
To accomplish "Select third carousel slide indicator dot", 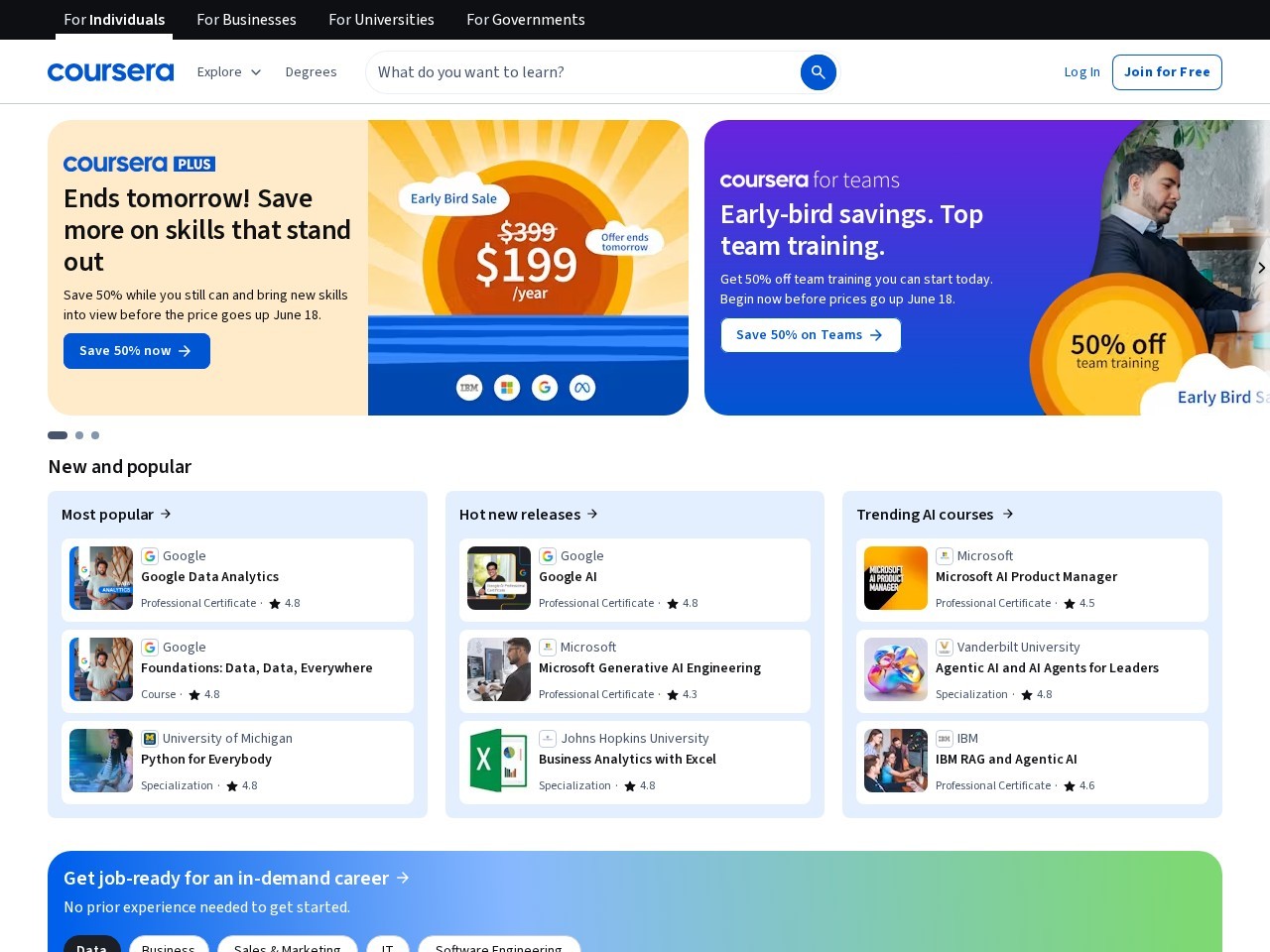I will 95,435.
